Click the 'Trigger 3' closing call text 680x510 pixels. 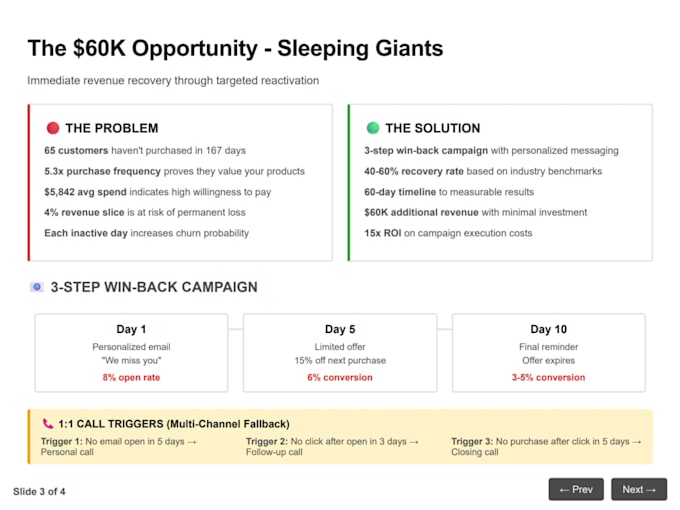(x=546, y=447)
